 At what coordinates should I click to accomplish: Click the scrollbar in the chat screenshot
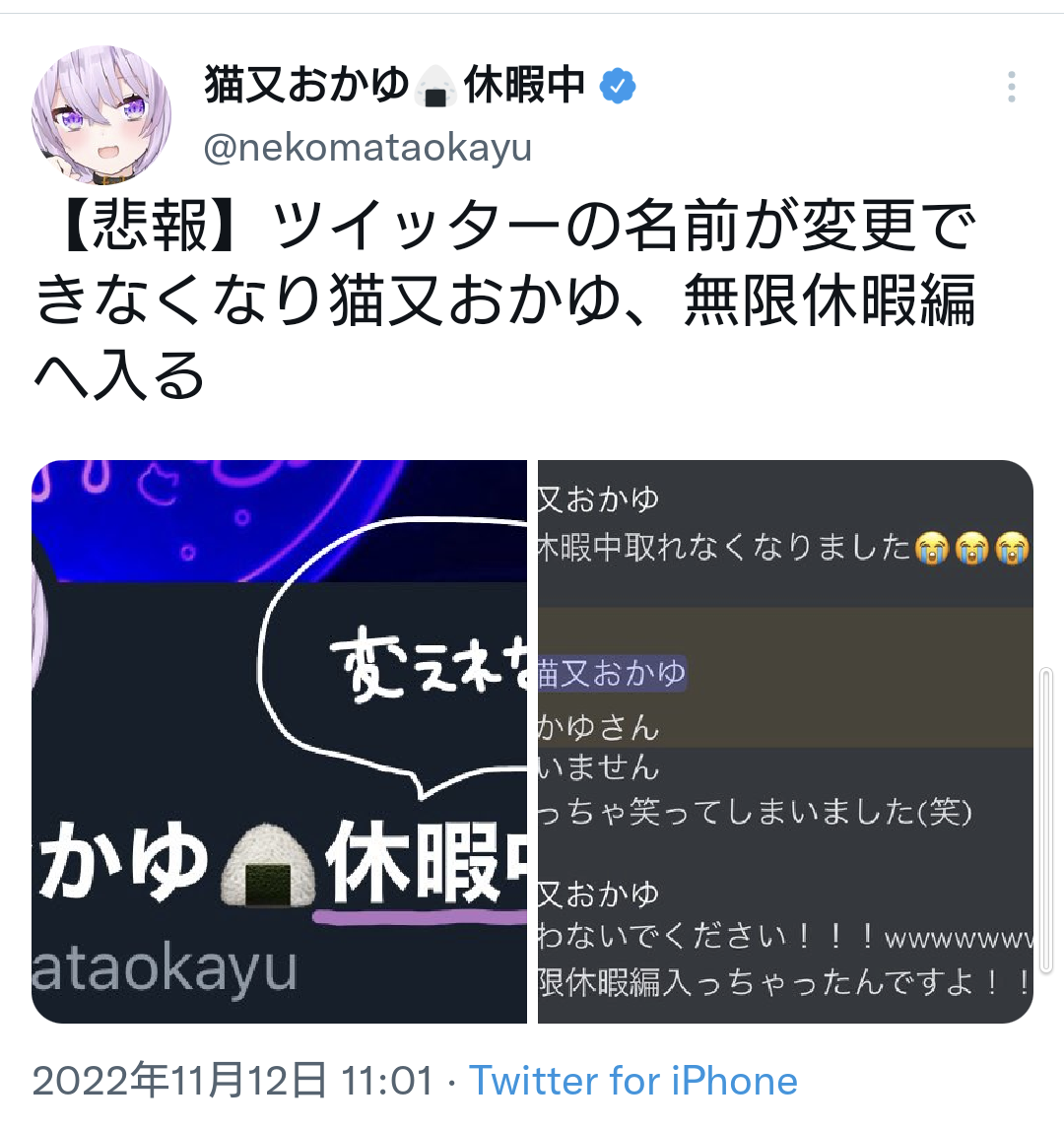tap(1046, 821)
